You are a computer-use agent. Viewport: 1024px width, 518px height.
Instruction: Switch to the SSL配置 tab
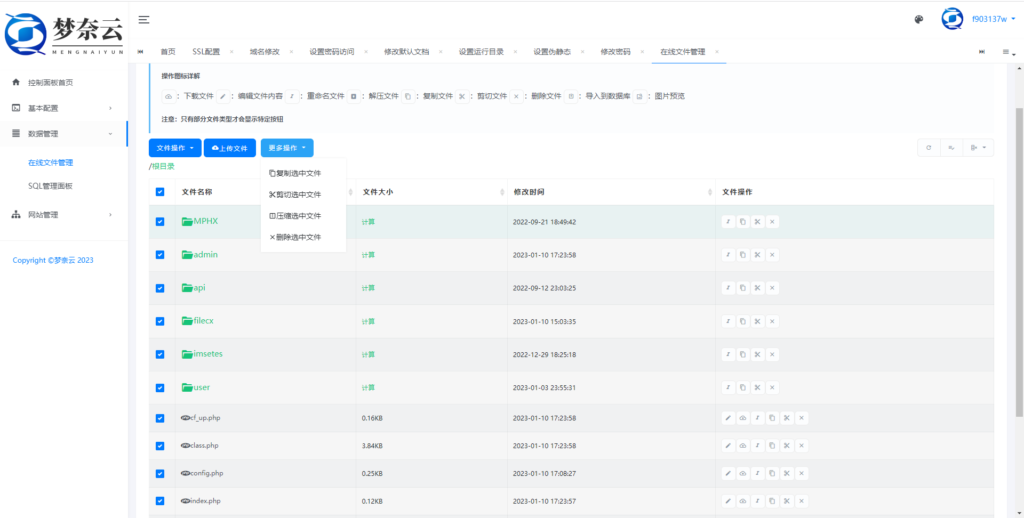coord(209,51)
